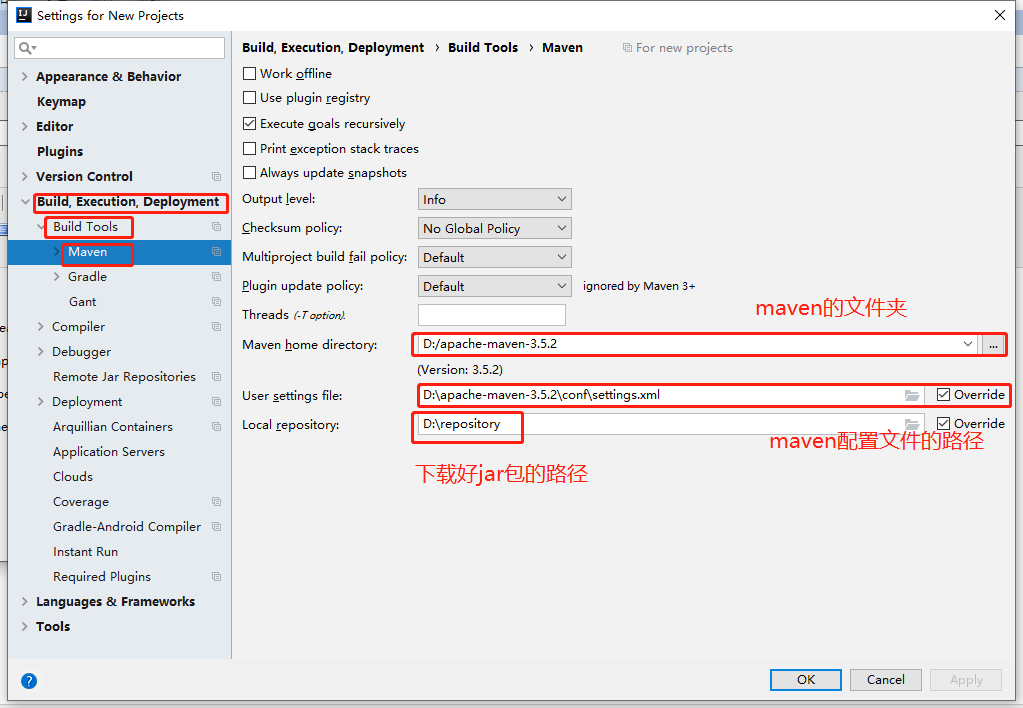
Task: Click the help question mark icon
Action: [29, 681]
